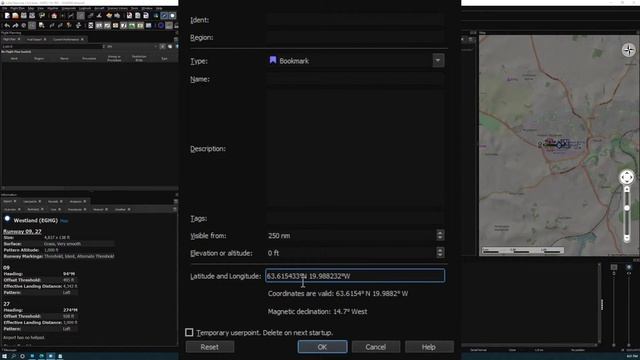640x360 pixels.
Task: Close the Fuel Report tab
Action: (45, 39)
